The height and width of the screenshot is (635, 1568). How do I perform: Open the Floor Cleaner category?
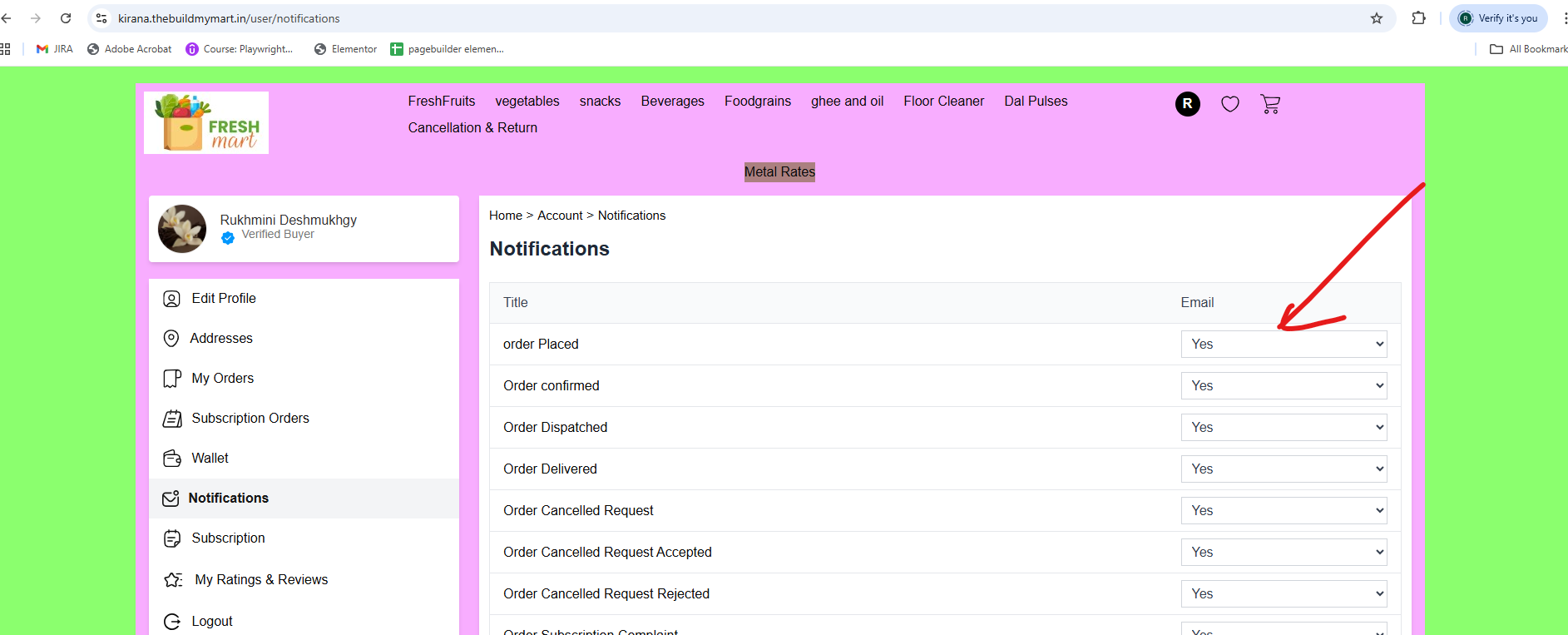tap(944, 101)
